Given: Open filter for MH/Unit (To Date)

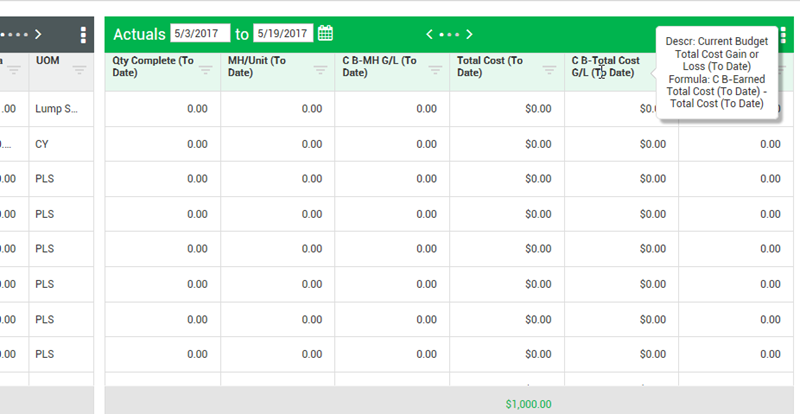Looking at the screenshot, I should pos(320,70).
